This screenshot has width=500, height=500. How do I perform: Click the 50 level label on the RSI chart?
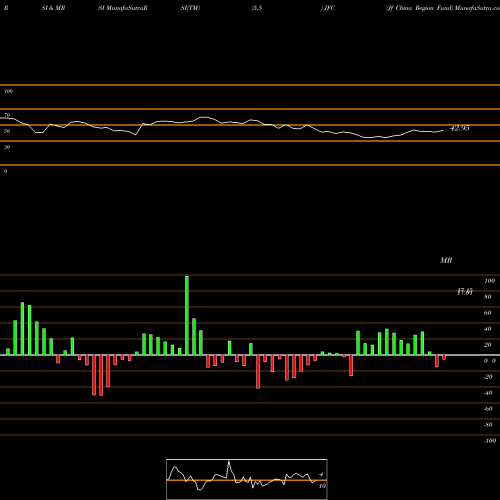tap(7, 131)
